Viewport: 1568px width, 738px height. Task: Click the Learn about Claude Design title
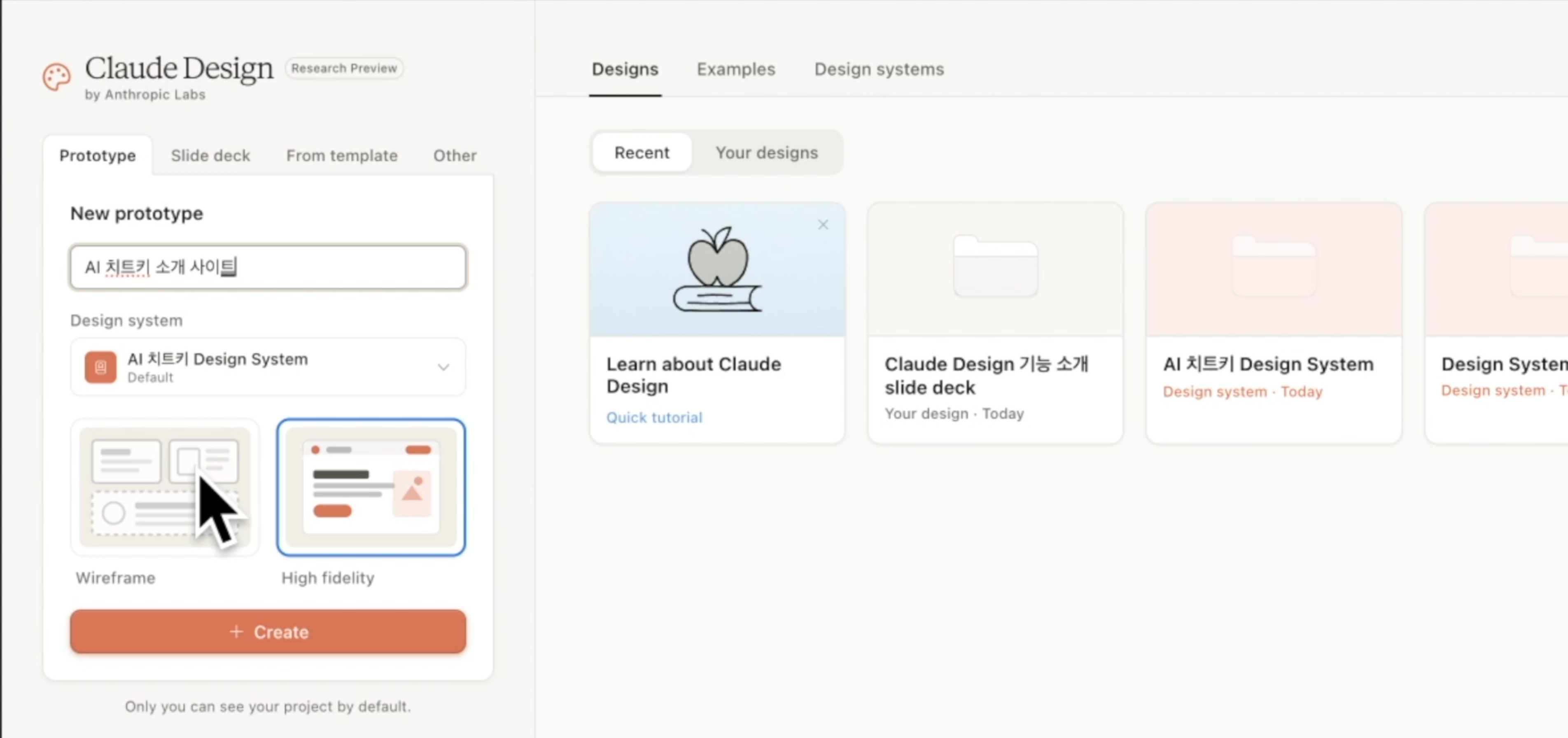click(x=693, y=375)
